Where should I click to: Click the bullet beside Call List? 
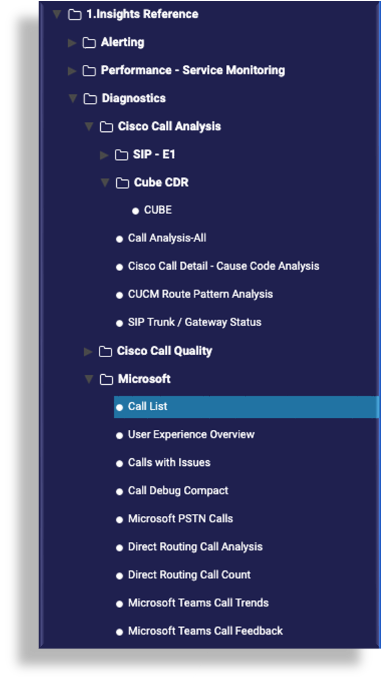pos(119,407)
